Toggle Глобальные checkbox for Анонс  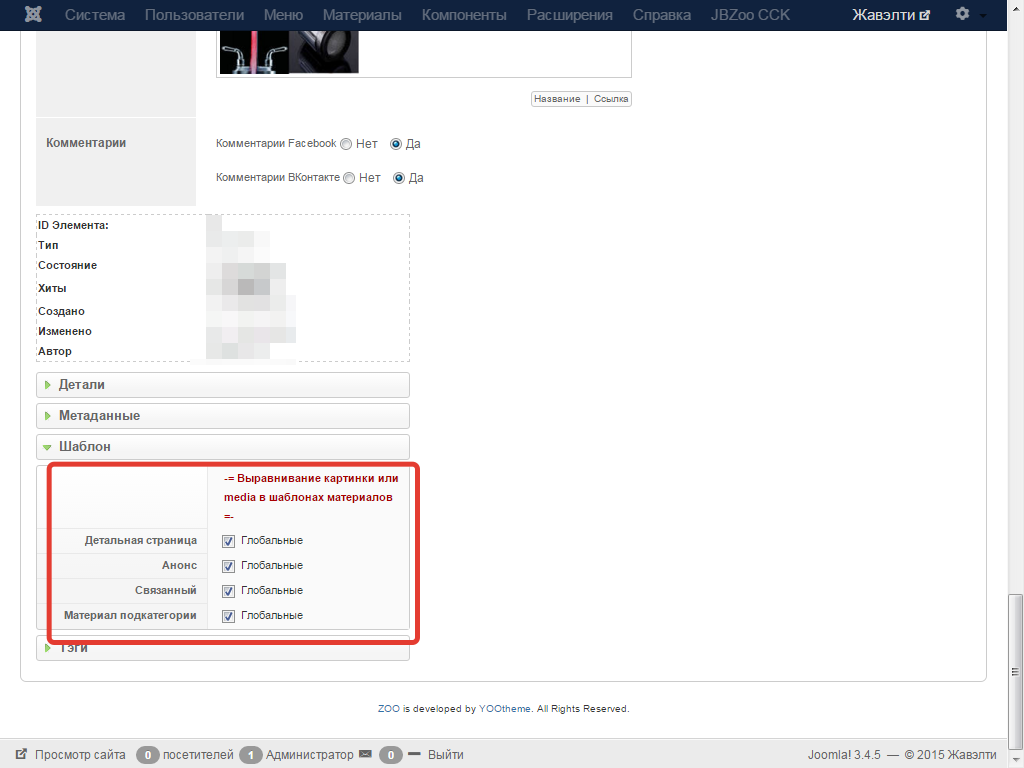228,566
